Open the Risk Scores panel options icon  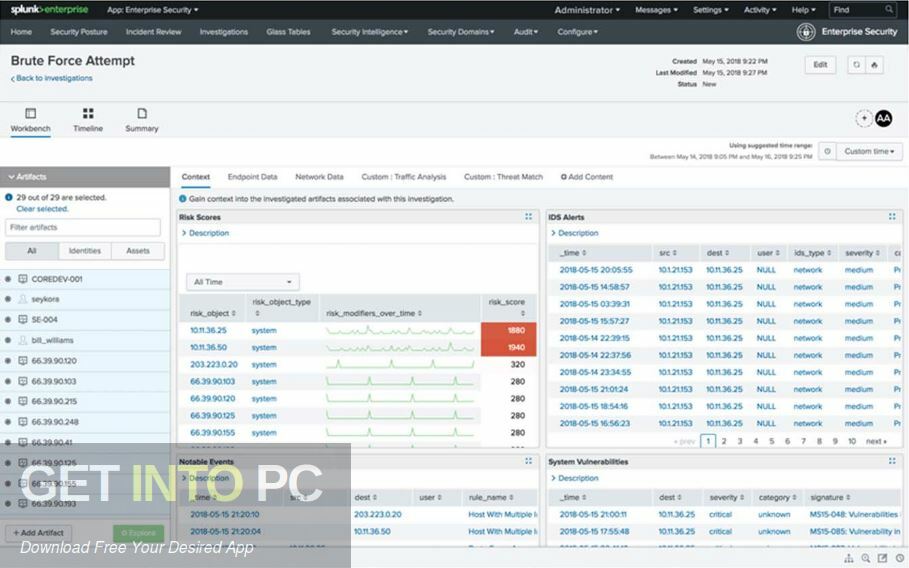point(528,217)
